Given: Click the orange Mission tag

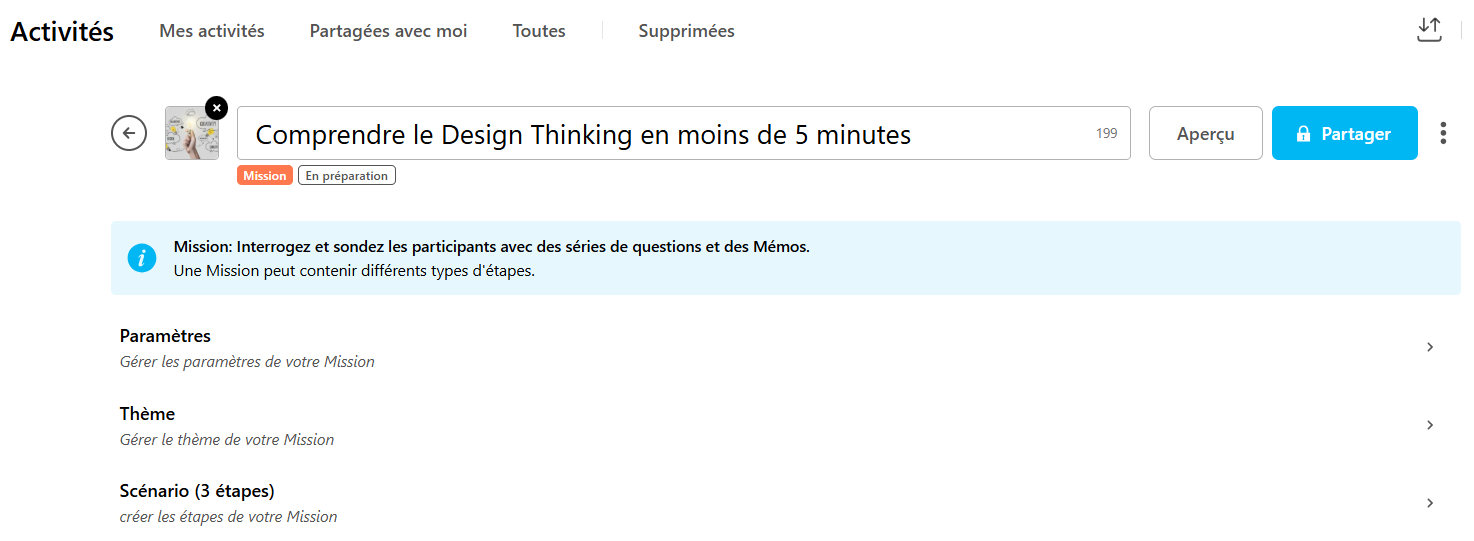Looking at the screenshot, I should (265, 176).
